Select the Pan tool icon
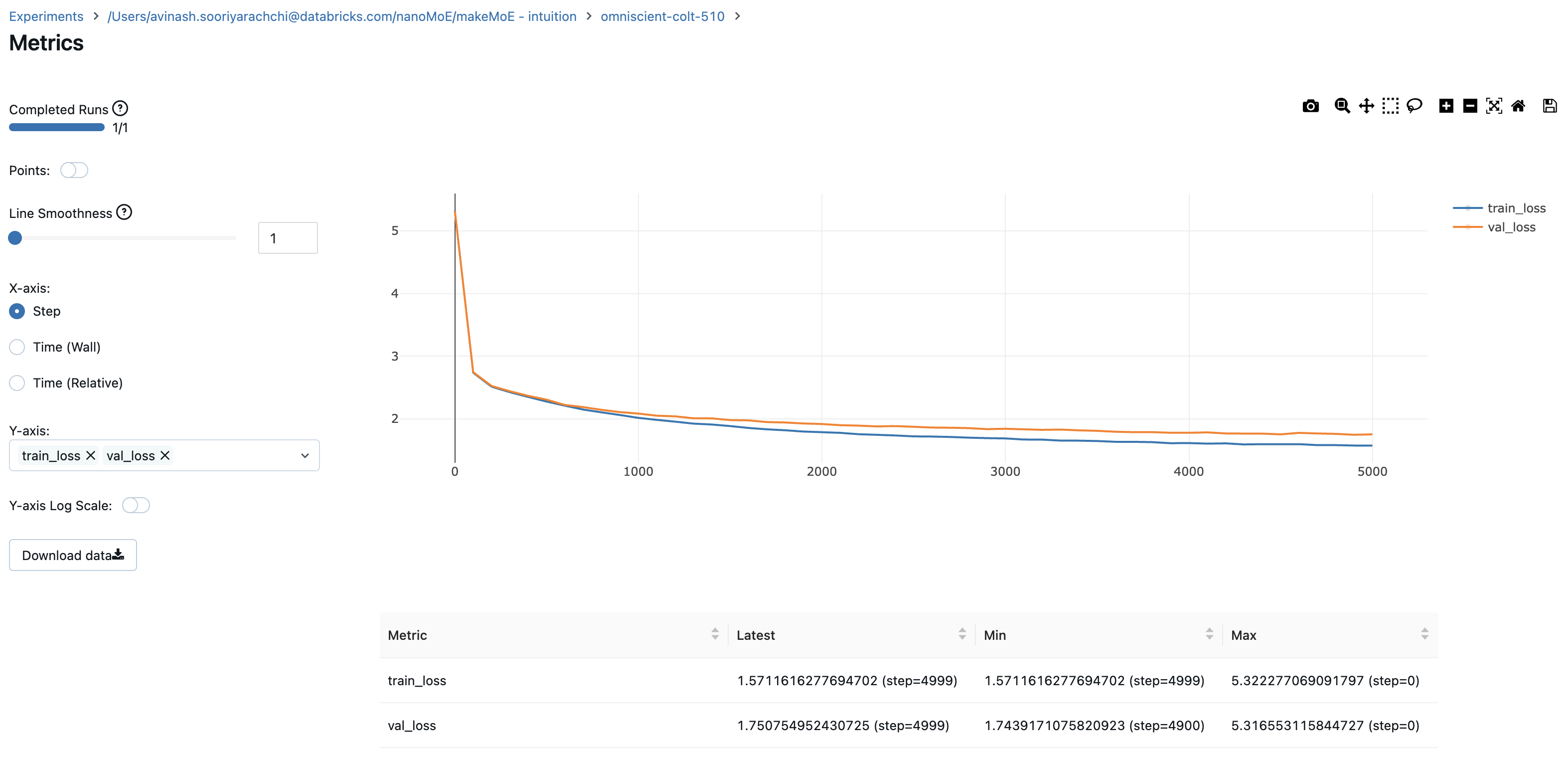The height and width of the screenshot is (766, 1568). point(1366,106)
